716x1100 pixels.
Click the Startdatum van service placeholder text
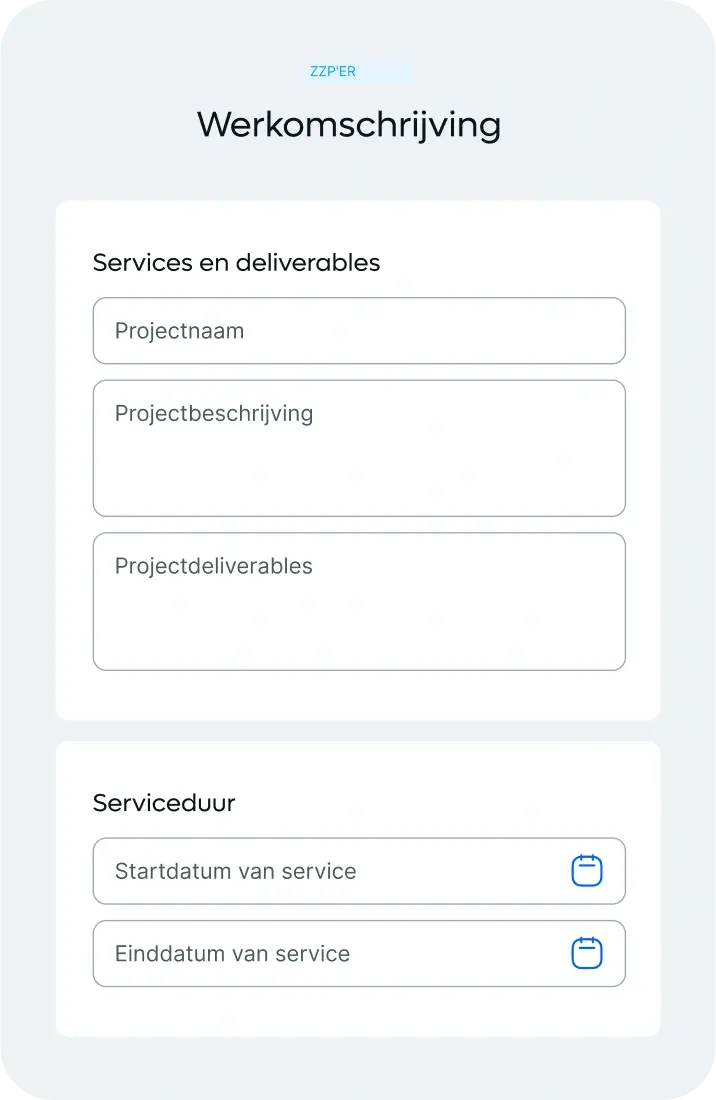pos(236,871)
